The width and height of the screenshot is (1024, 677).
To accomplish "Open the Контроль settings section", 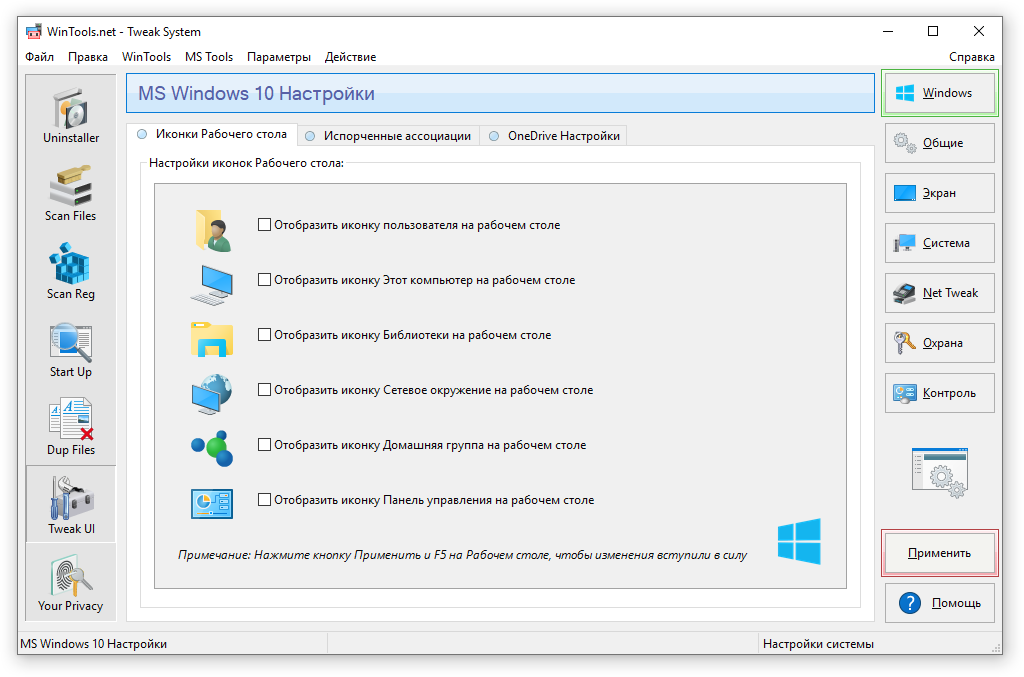I will 940,392.
